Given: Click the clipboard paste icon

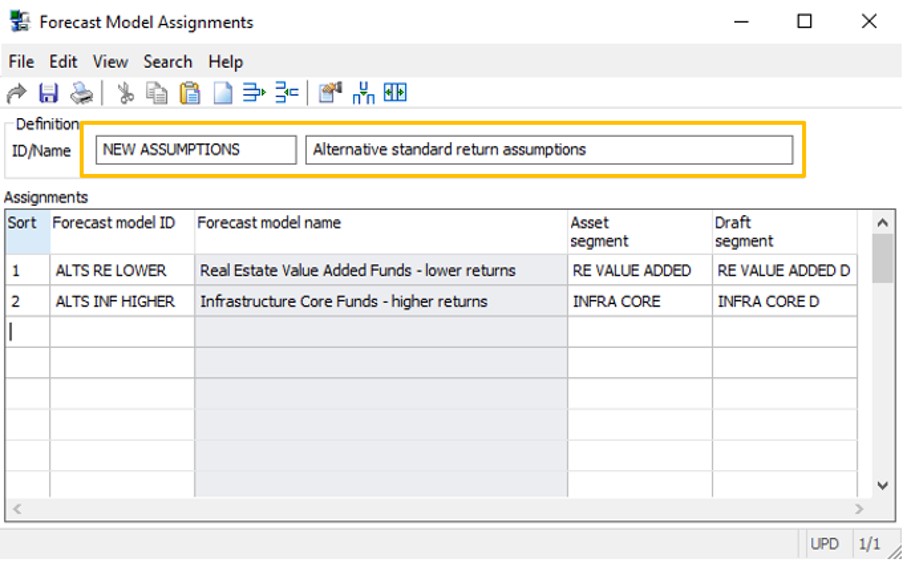Looking at the screenshot, I should 189,93.
